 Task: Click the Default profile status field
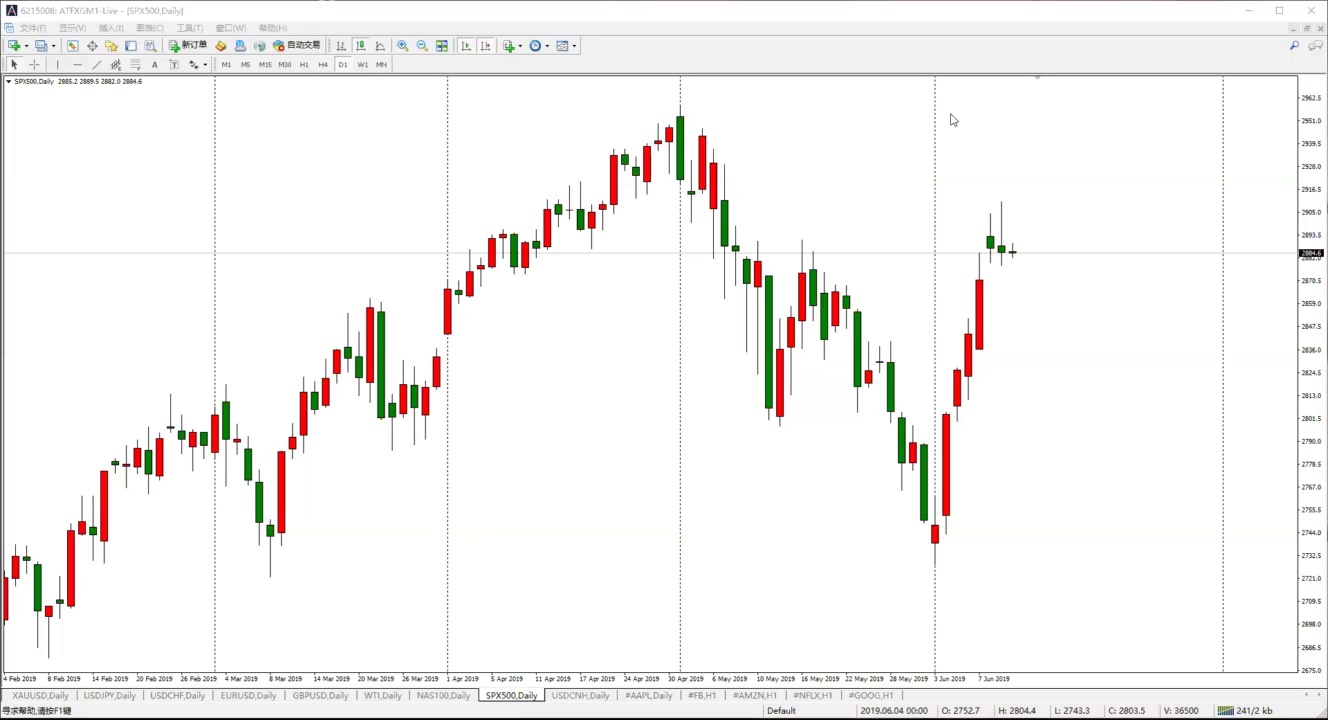[782, 711]
